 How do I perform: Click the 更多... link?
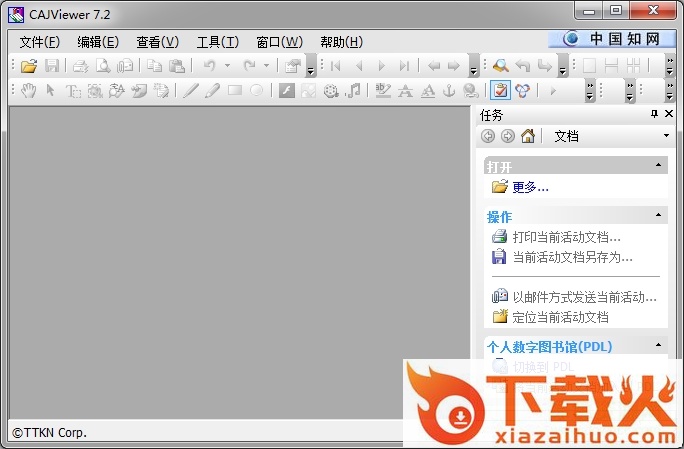coord(530,187)
